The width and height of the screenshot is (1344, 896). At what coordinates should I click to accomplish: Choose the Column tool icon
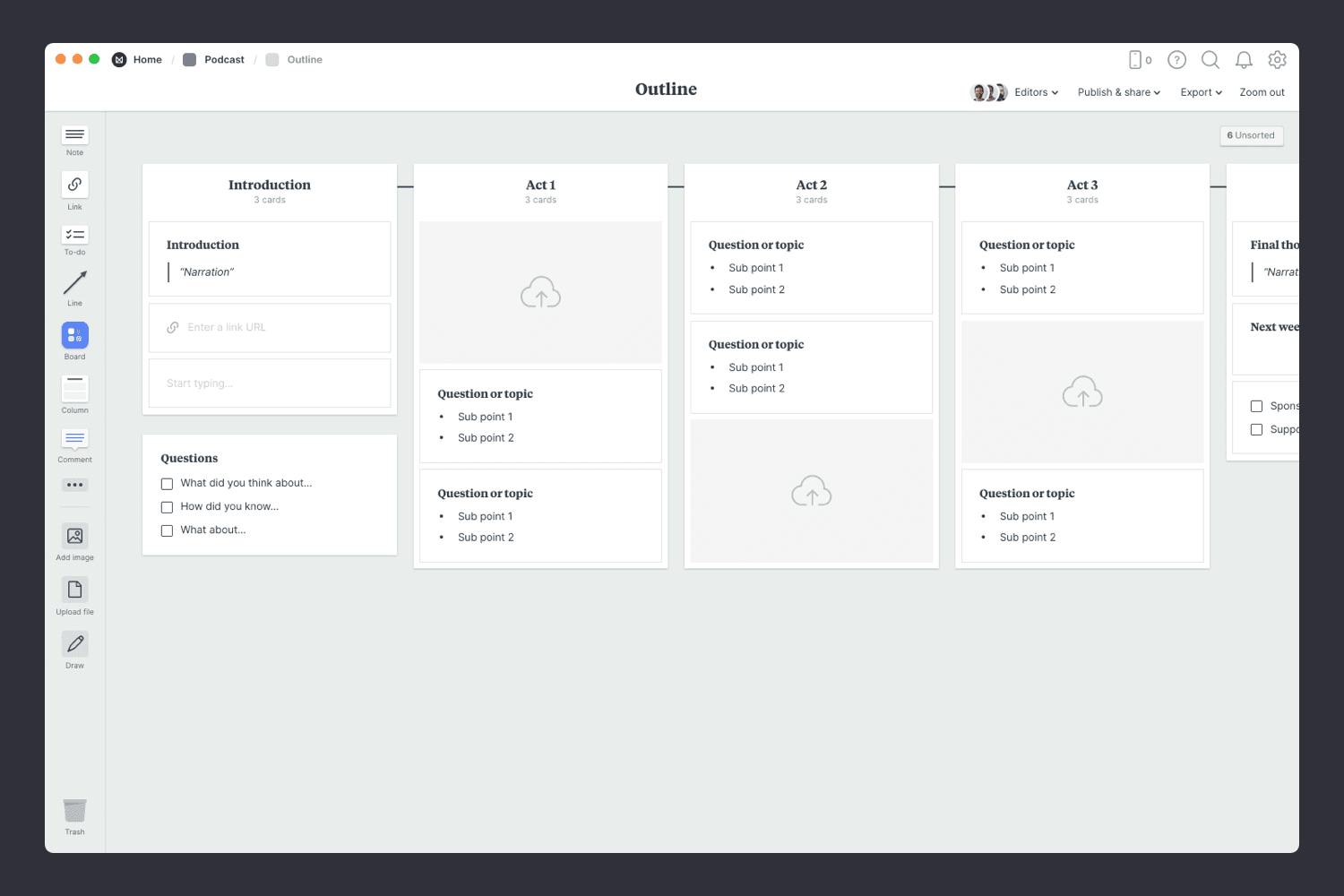point(74,389)
